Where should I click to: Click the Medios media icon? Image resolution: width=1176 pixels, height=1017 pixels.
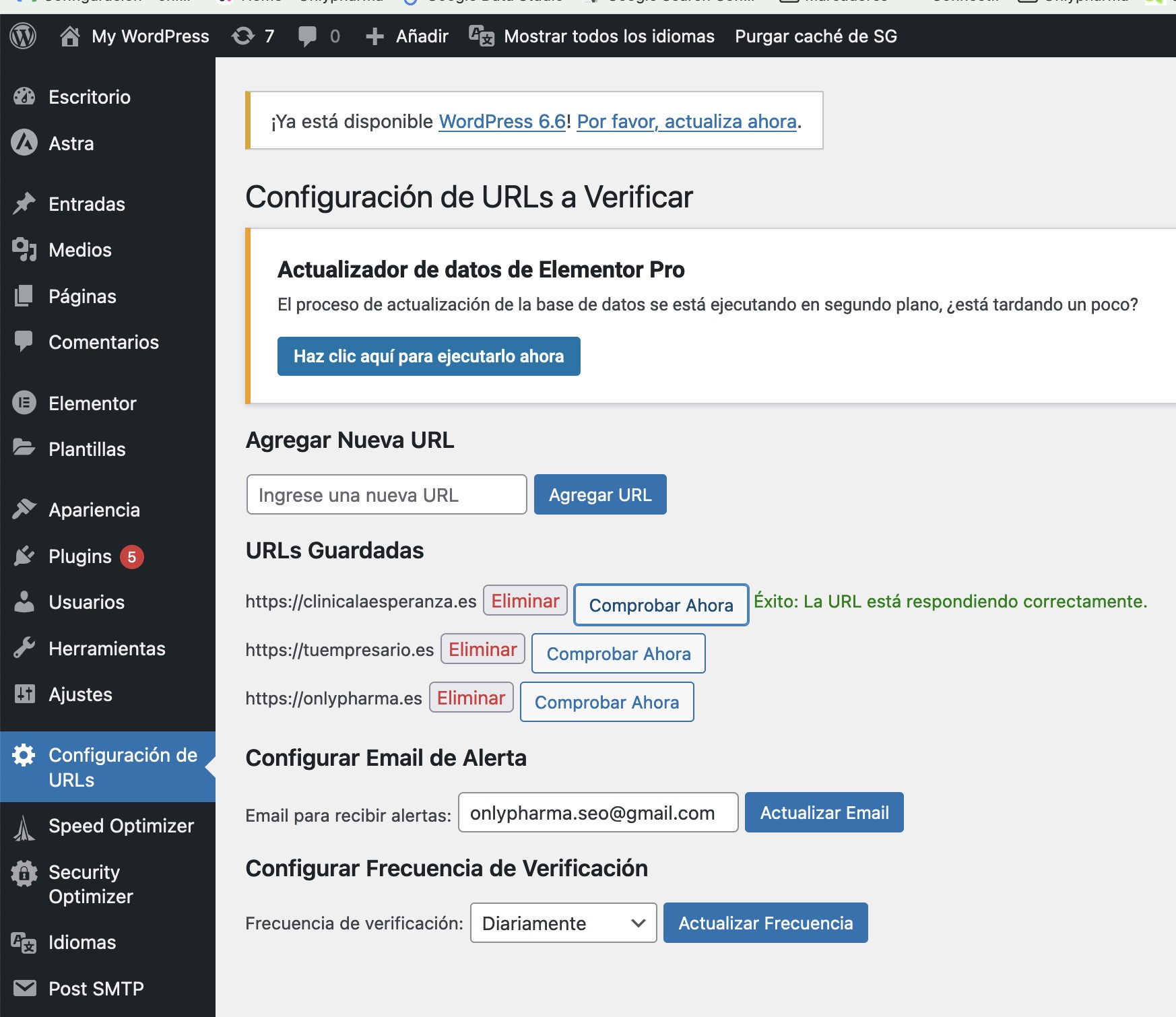(x=24, y=249)
